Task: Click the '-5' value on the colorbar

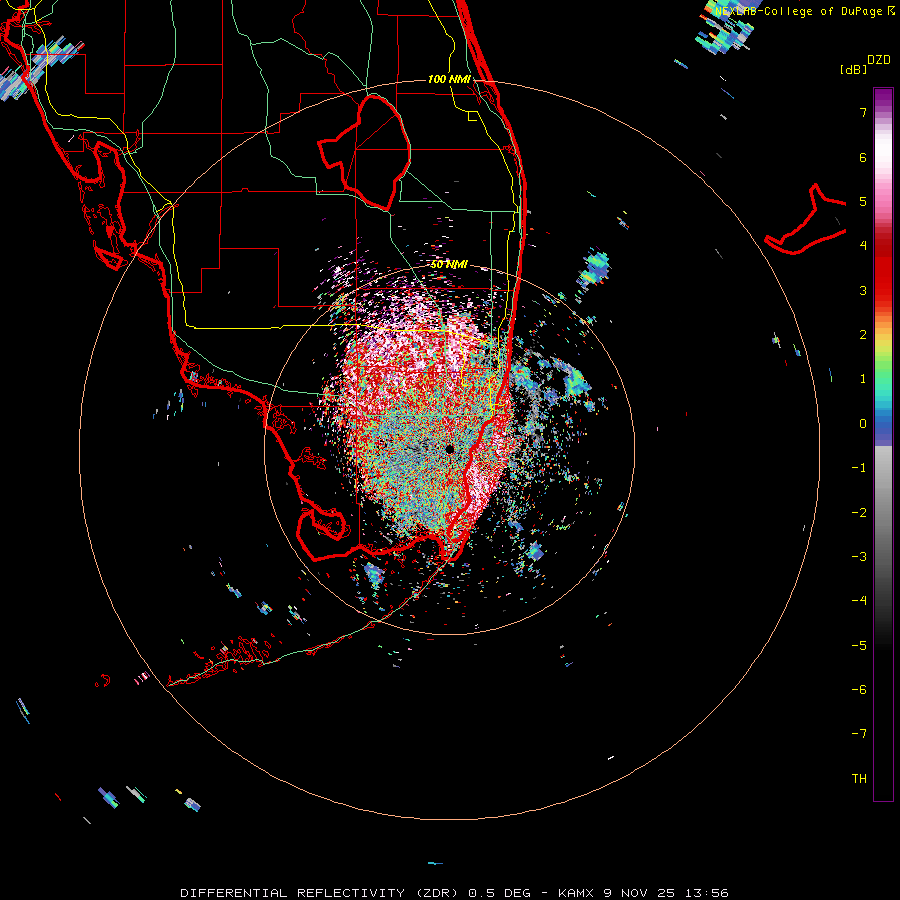Action: (x=859, y=646)
